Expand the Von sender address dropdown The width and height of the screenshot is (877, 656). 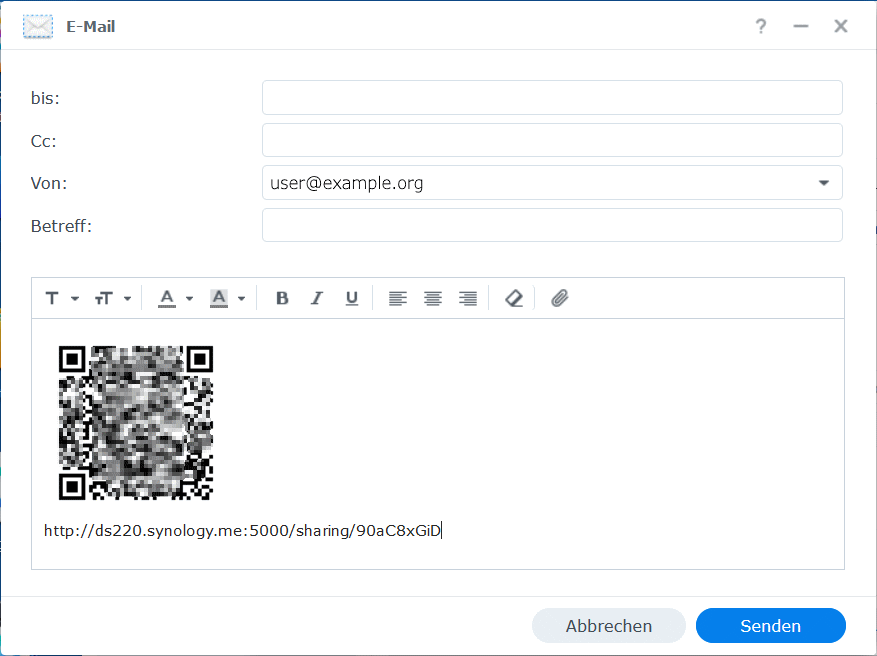click(x=824, y=182)
